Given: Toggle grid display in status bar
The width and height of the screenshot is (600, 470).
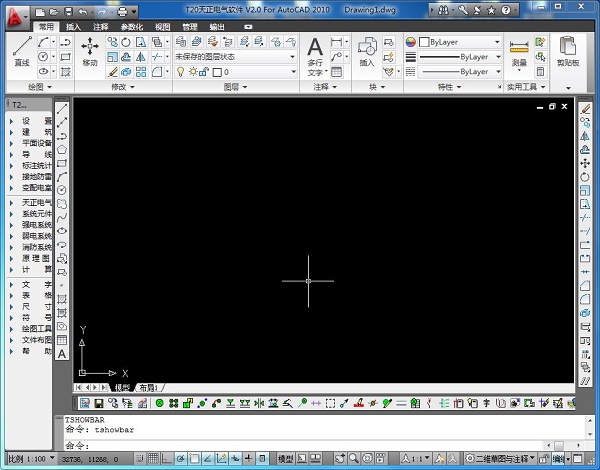Looking at the screenshot, I should pyautogui.click(x=153, y=458).
